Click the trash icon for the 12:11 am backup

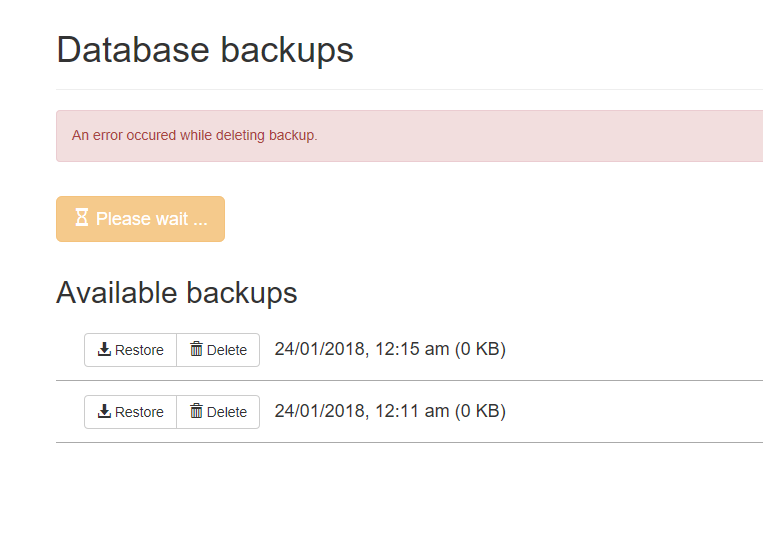click(x=196, y=411)
